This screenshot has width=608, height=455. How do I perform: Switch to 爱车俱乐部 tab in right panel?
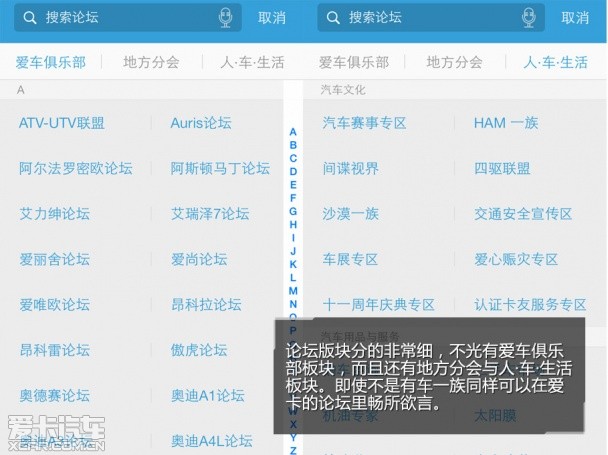[x=354, y=62]
